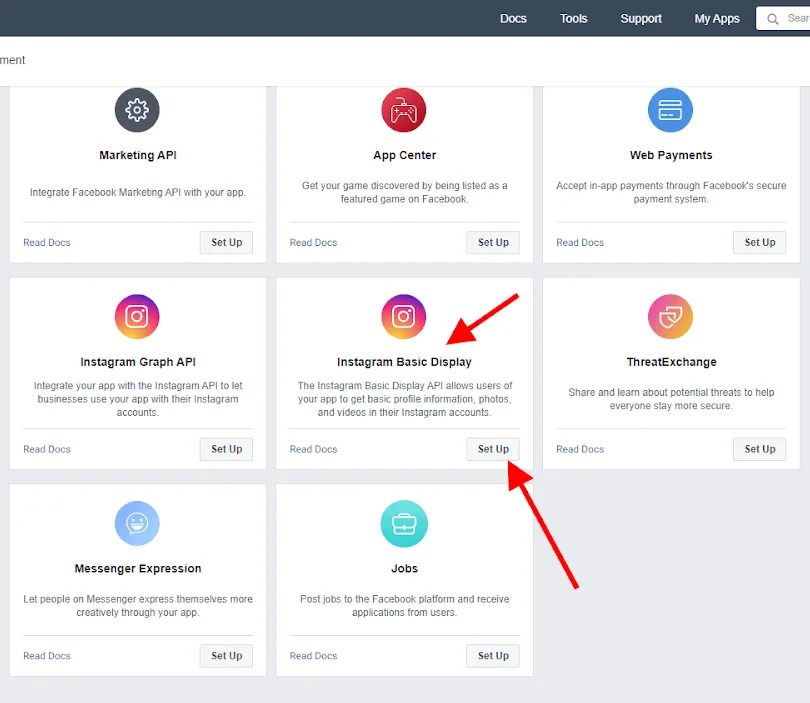Read Docs for Instagram Graph API
The image size is (810, 703).
pos(47,449)
